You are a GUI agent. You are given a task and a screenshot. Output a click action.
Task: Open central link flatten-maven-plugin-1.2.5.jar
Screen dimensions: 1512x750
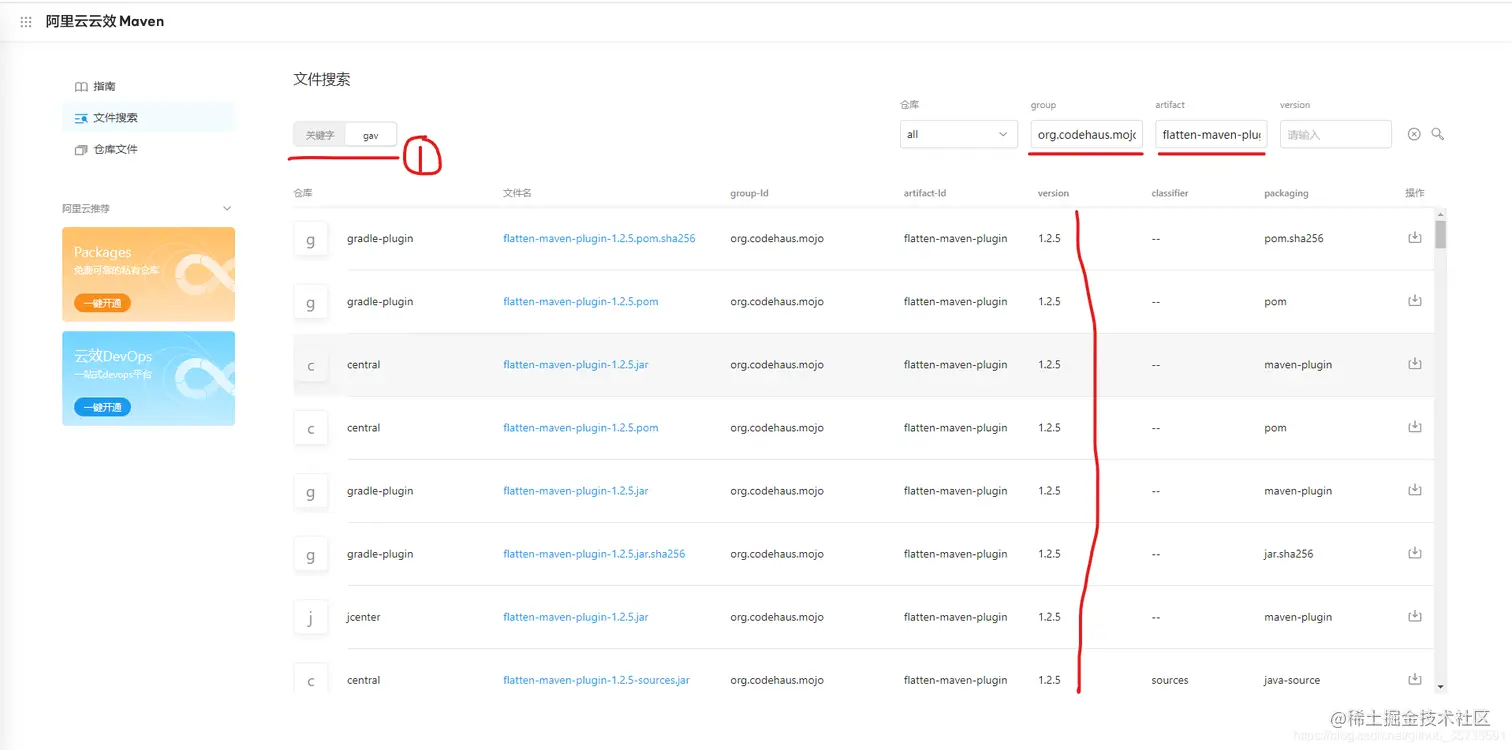[x=576, y=365]
